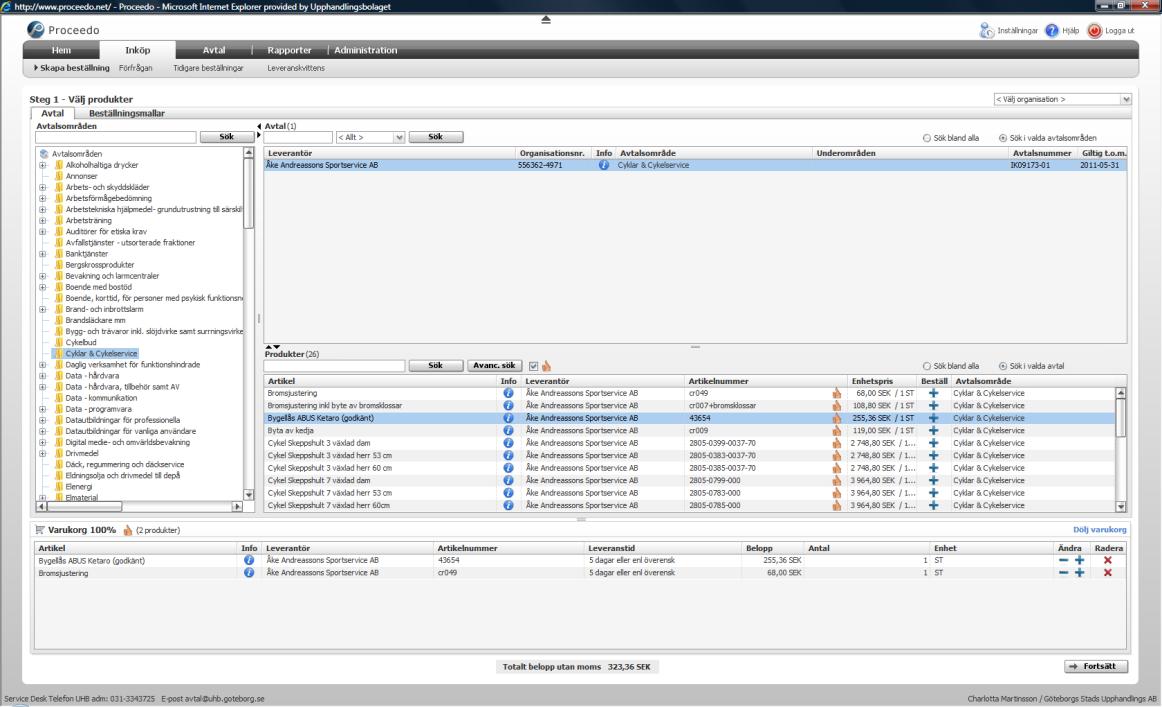This screenshot has height=707, width=1162.
Task: Click Sök button in Produkter section
Action: coord(436,365)
